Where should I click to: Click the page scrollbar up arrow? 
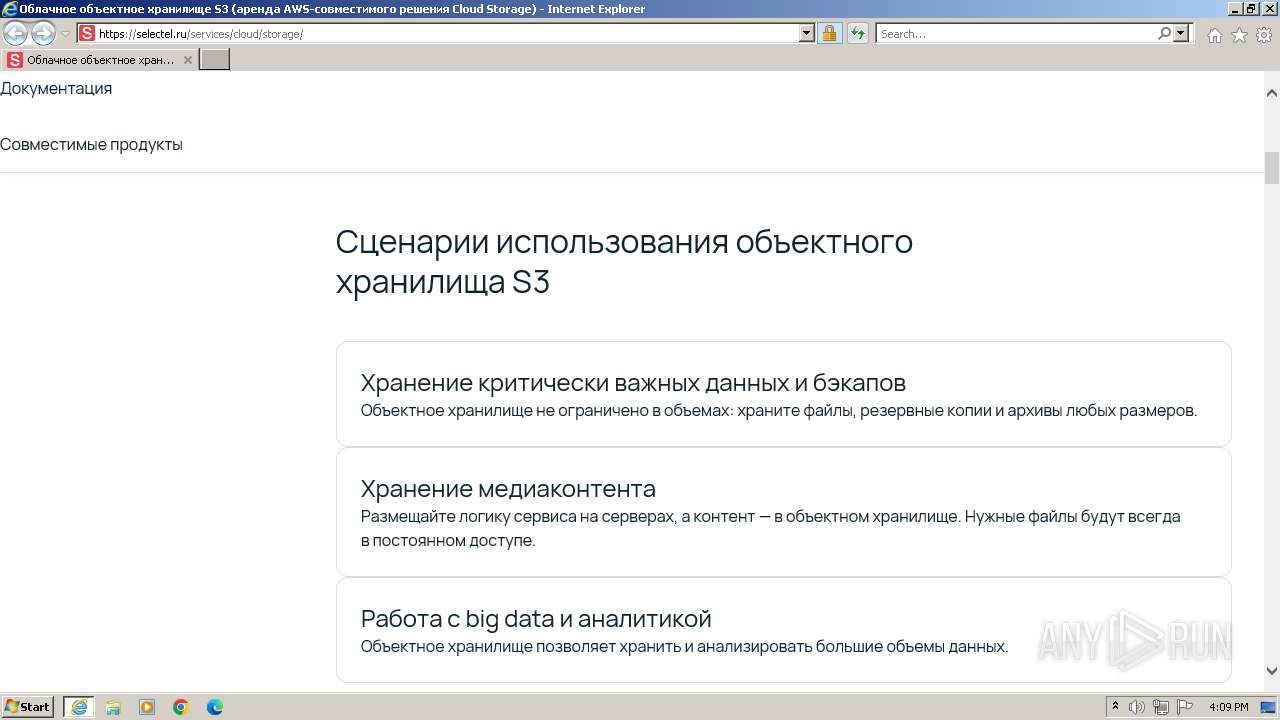coord(1272,93)
